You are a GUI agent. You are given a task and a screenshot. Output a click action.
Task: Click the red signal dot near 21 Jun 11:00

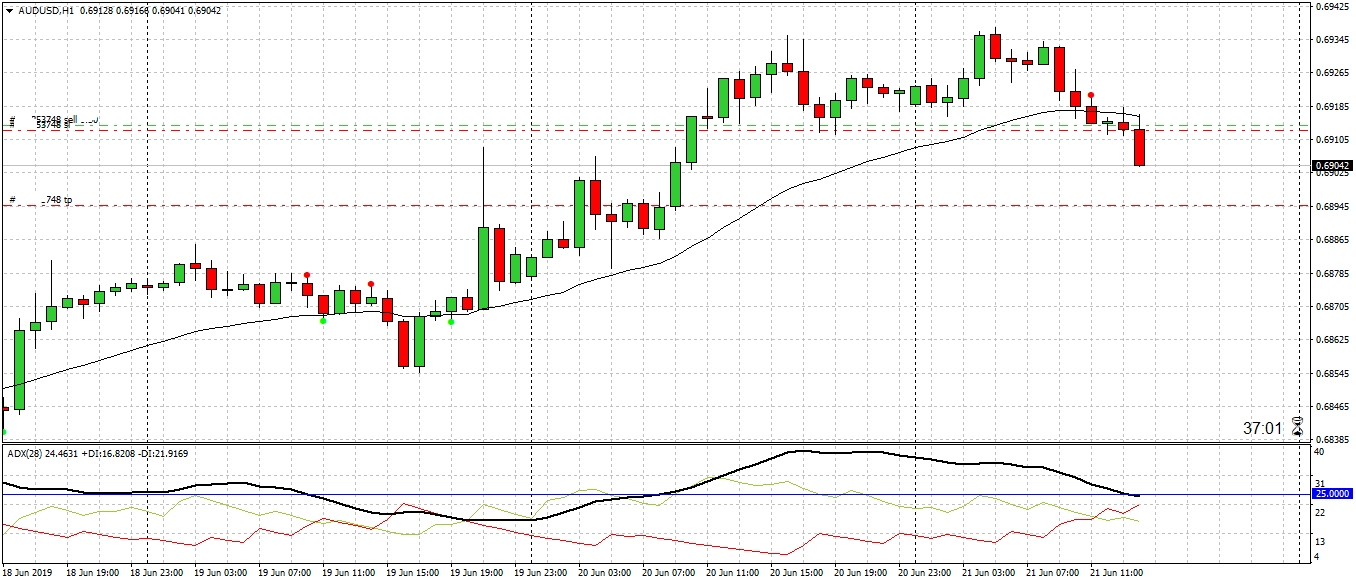click(1091, 96)
